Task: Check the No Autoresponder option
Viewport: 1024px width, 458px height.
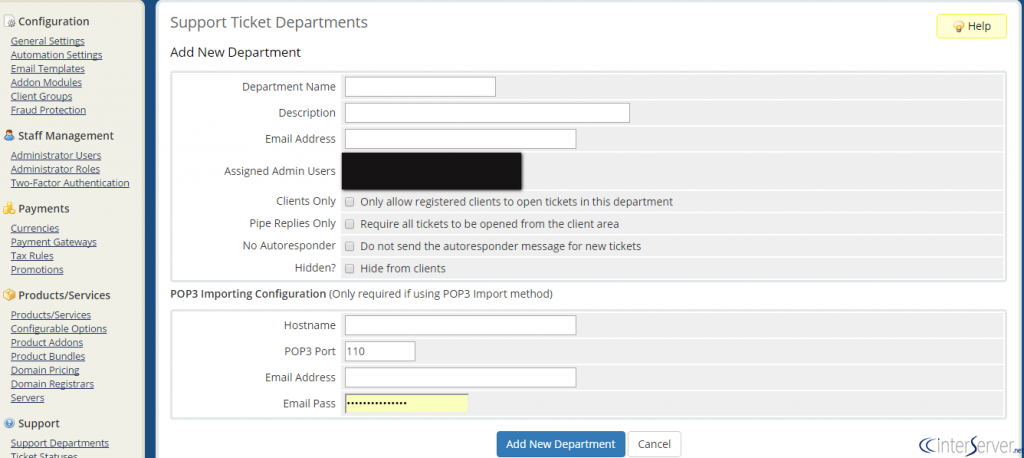Action: click(349, 246)
